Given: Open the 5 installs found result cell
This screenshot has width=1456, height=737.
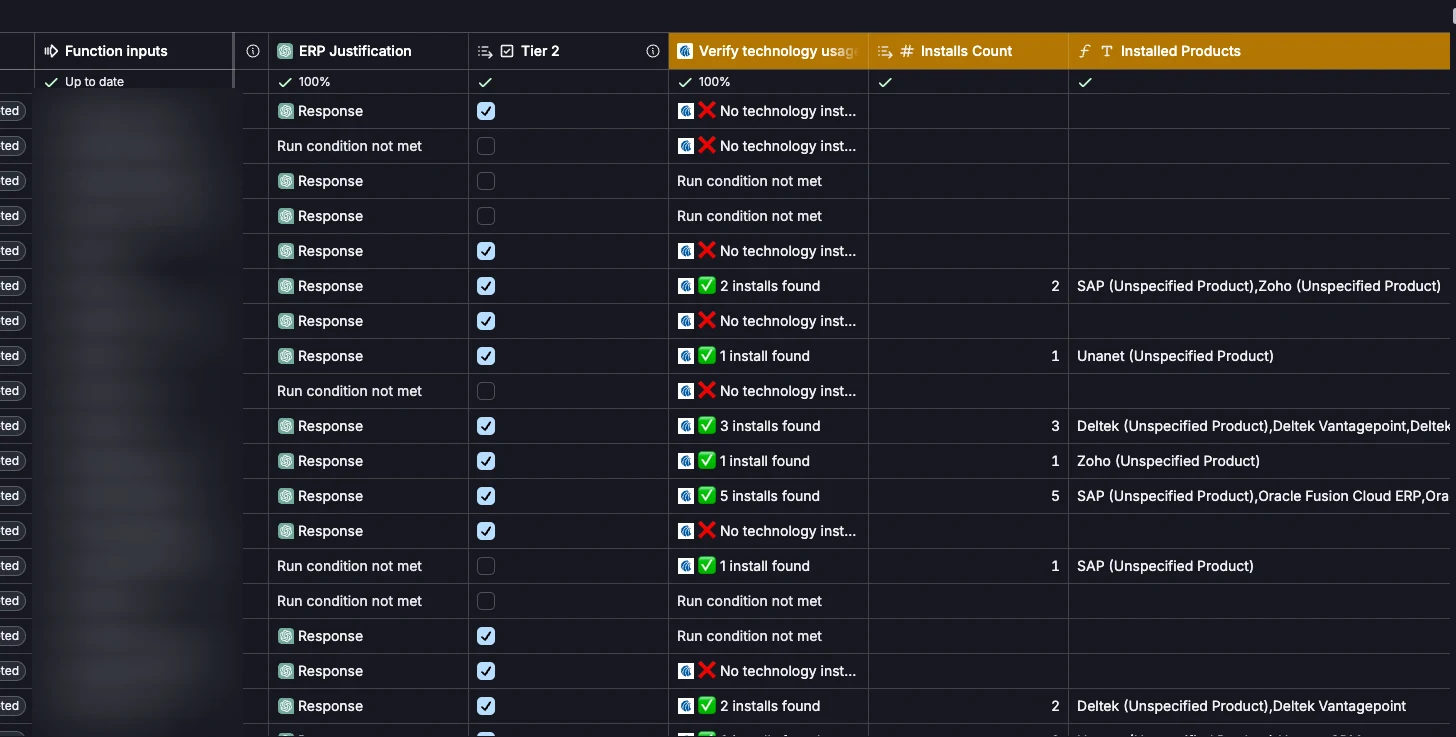Looking at the screenshot, I should point(768,496).
